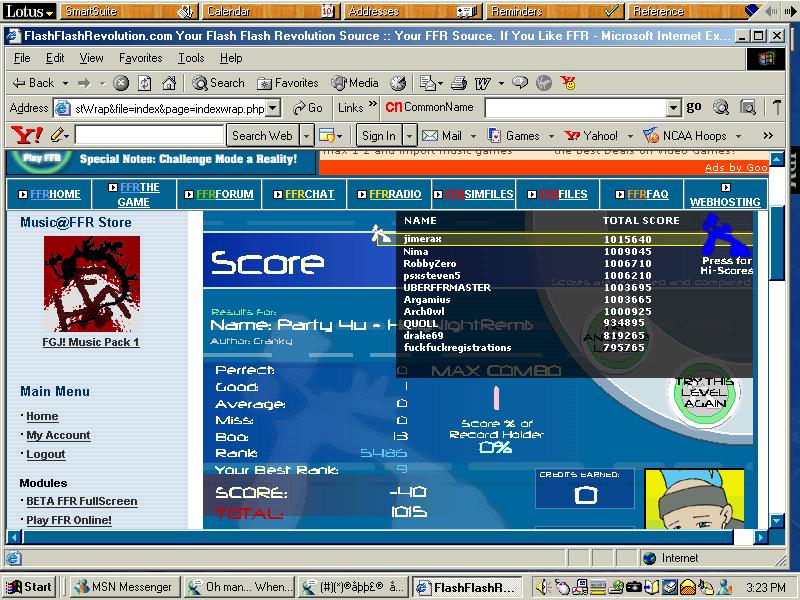Open the Tools menu

click(x=191, y=58)
